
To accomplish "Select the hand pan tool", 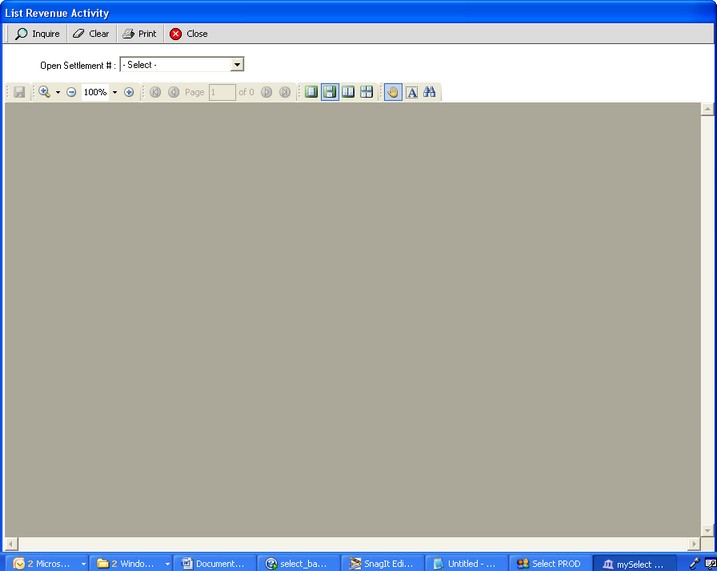I will coord(393,92).
